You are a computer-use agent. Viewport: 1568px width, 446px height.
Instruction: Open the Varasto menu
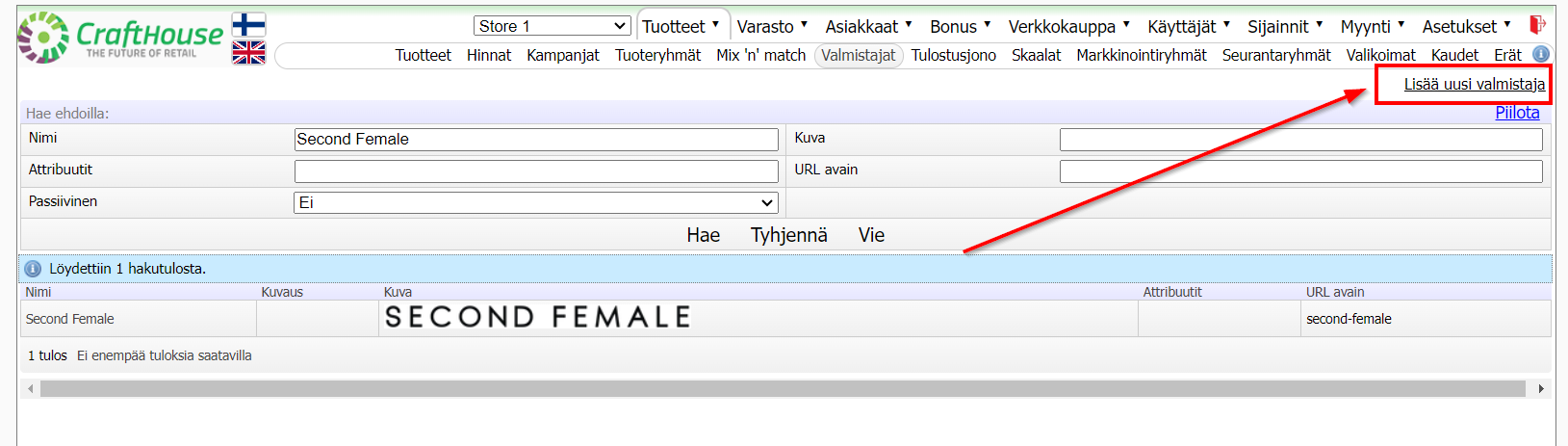click(772, 27)
